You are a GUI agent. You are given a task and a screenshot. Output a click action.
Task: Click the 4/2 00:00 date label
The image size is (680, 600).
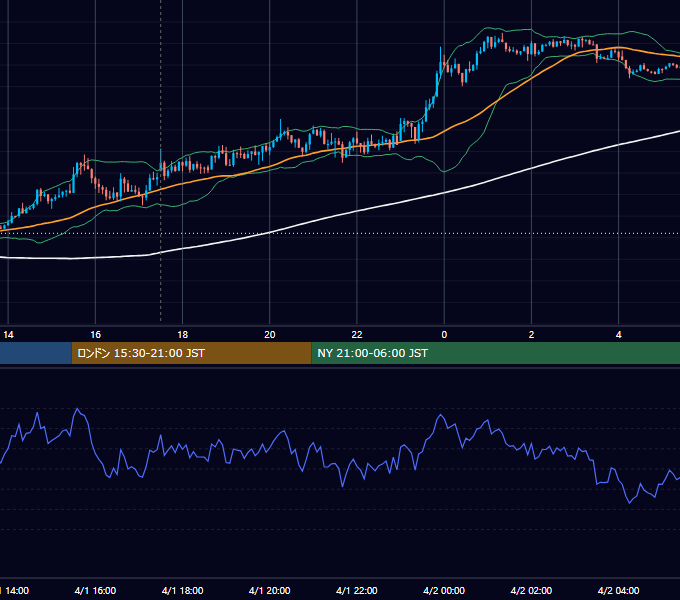(444, 590)
